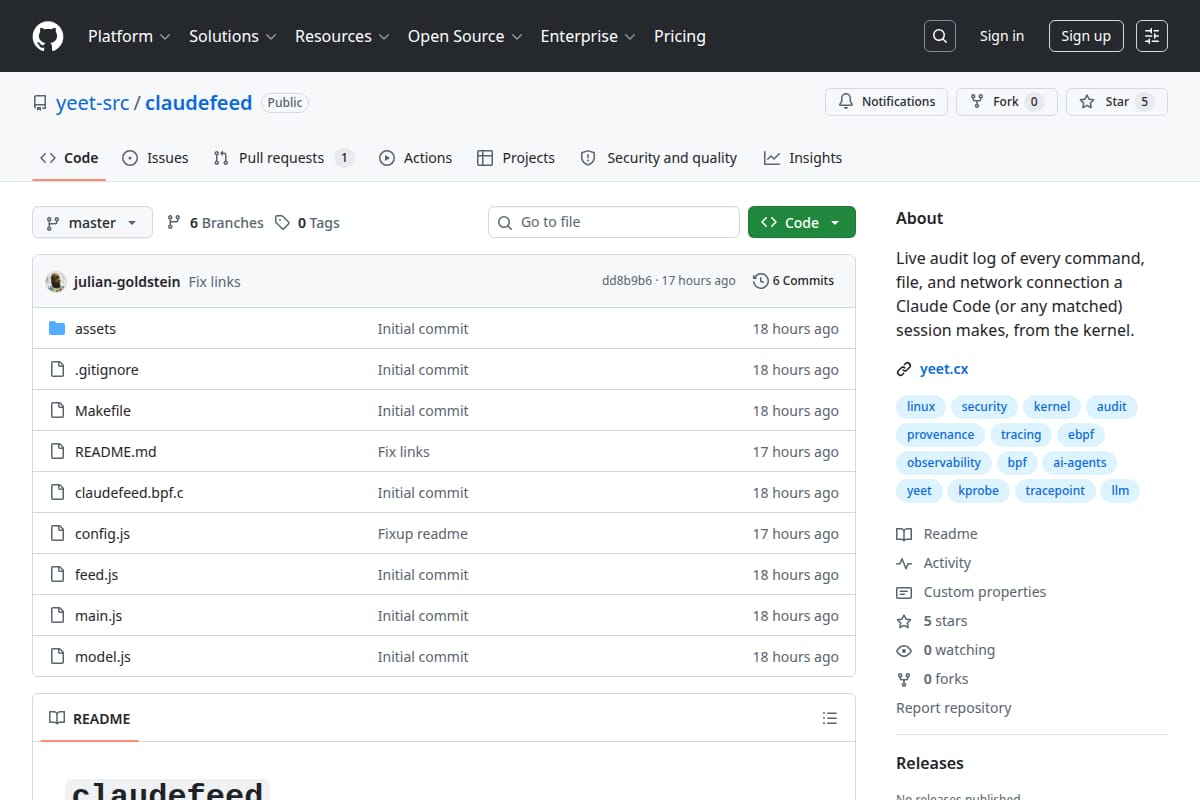
Task: Open the Projects tab
Action: click(x=516, y=158)
